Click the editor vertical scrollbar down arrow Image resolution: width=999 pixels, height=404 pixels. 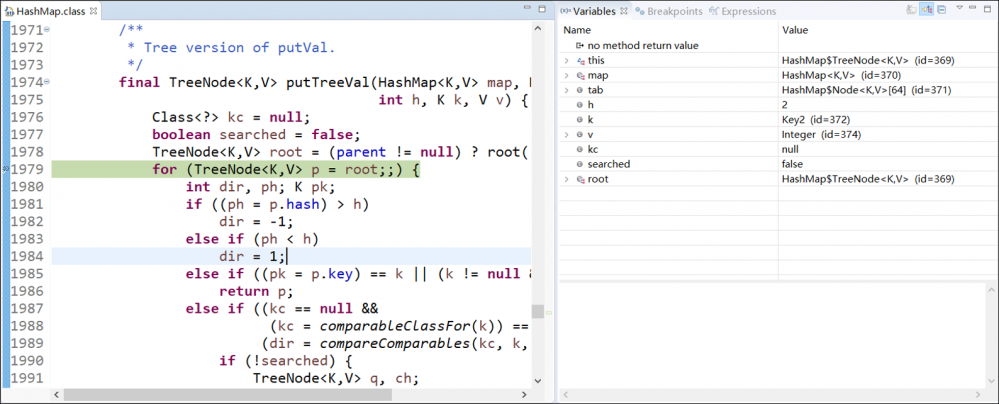(x=538, y=380)
